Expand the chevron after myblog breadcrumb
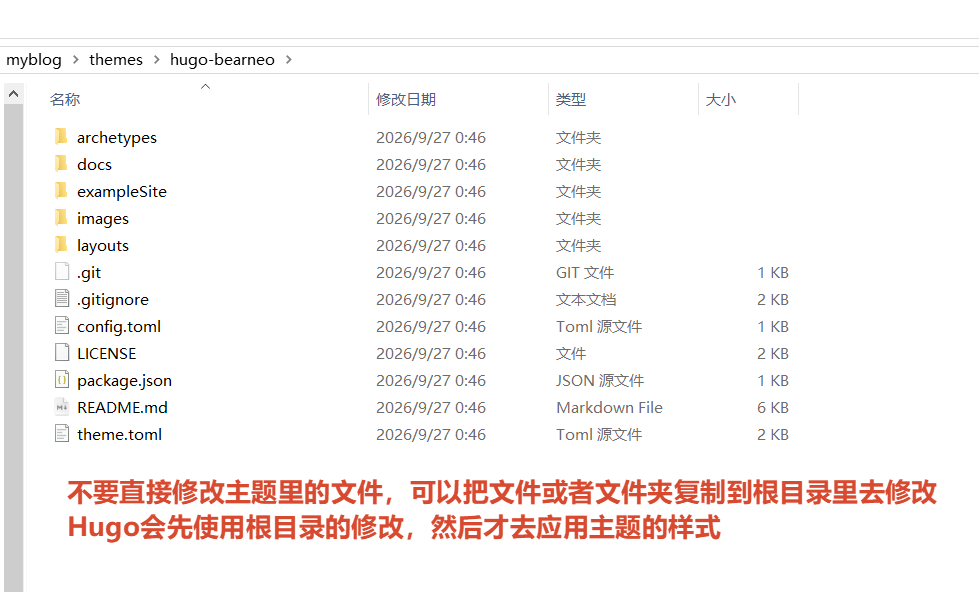Viewport: 979px width, 592px height. point(76,59)
